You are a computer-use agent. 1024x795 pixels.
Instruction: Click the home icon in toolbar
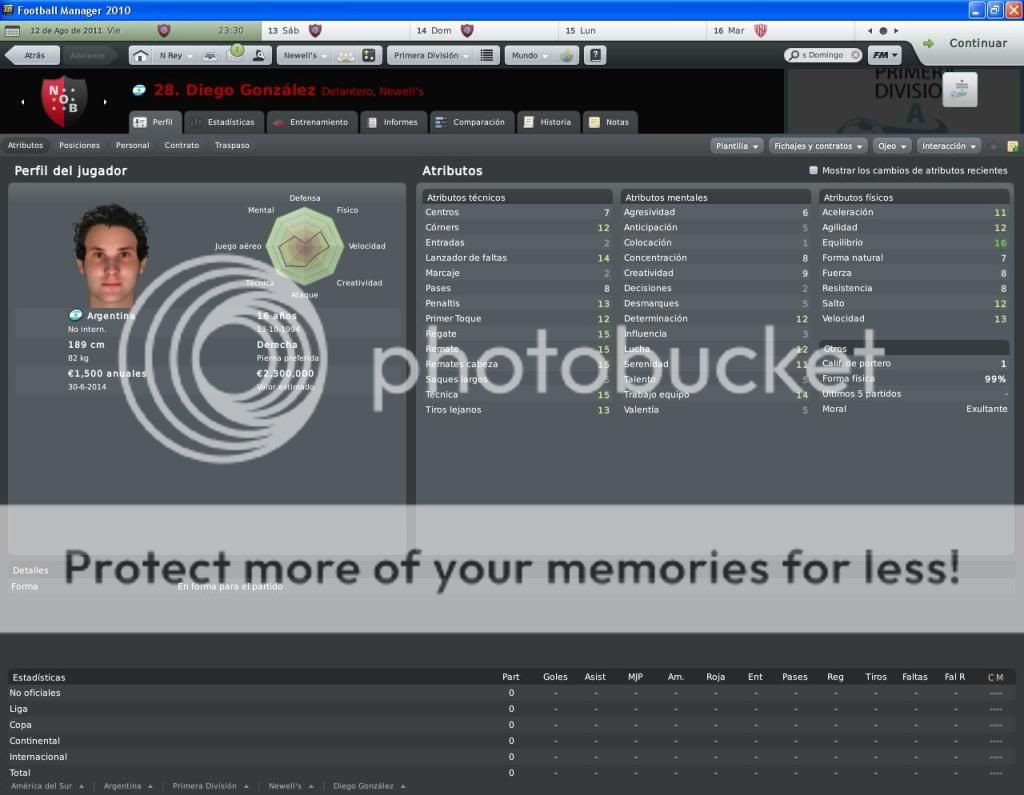(140, 56)
